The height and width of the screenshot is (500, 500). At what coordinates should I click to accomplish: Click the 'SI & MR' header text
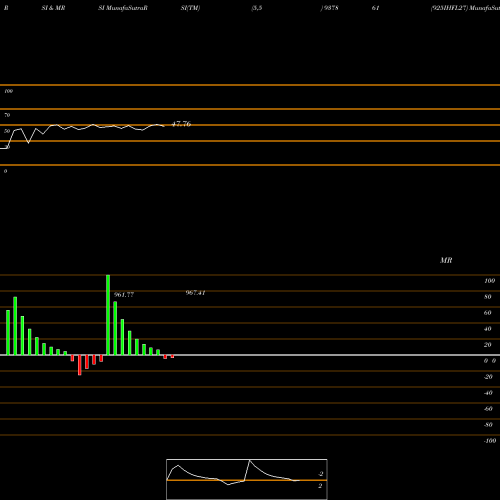53,8
